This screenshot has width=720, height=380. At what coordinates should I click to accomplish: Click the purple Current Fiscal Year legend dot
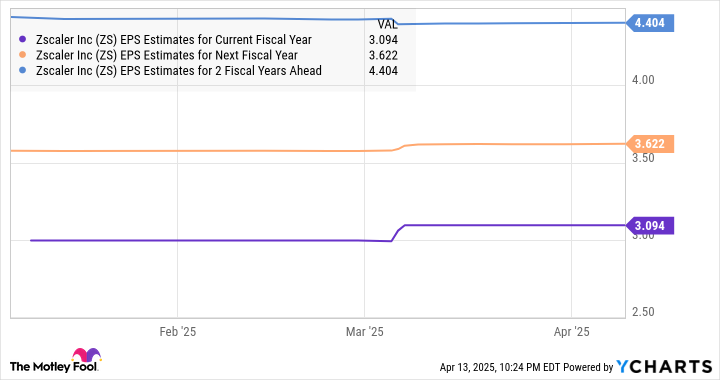[23, 39]
